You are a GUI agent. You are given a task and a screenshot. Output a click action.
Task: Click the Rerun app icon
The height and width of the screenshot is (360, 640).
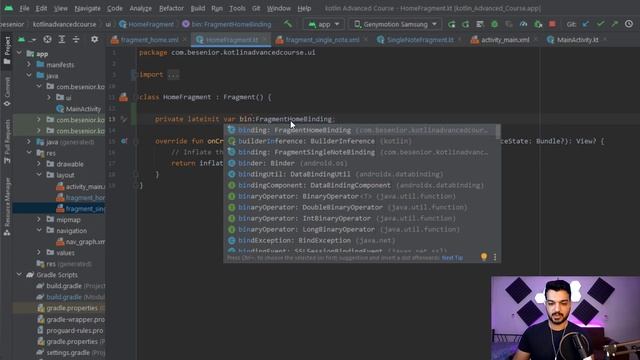(451, 24)
